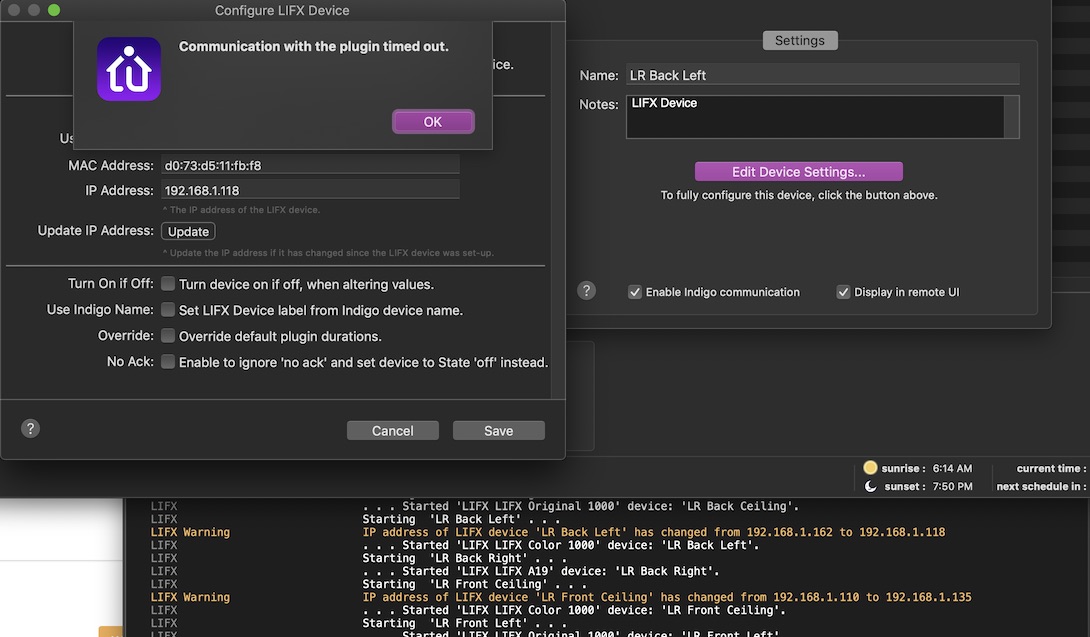Click log warning about LR Back Left IP change
The height and width of the screenshot is (637, 1090).
click(653, 532)
